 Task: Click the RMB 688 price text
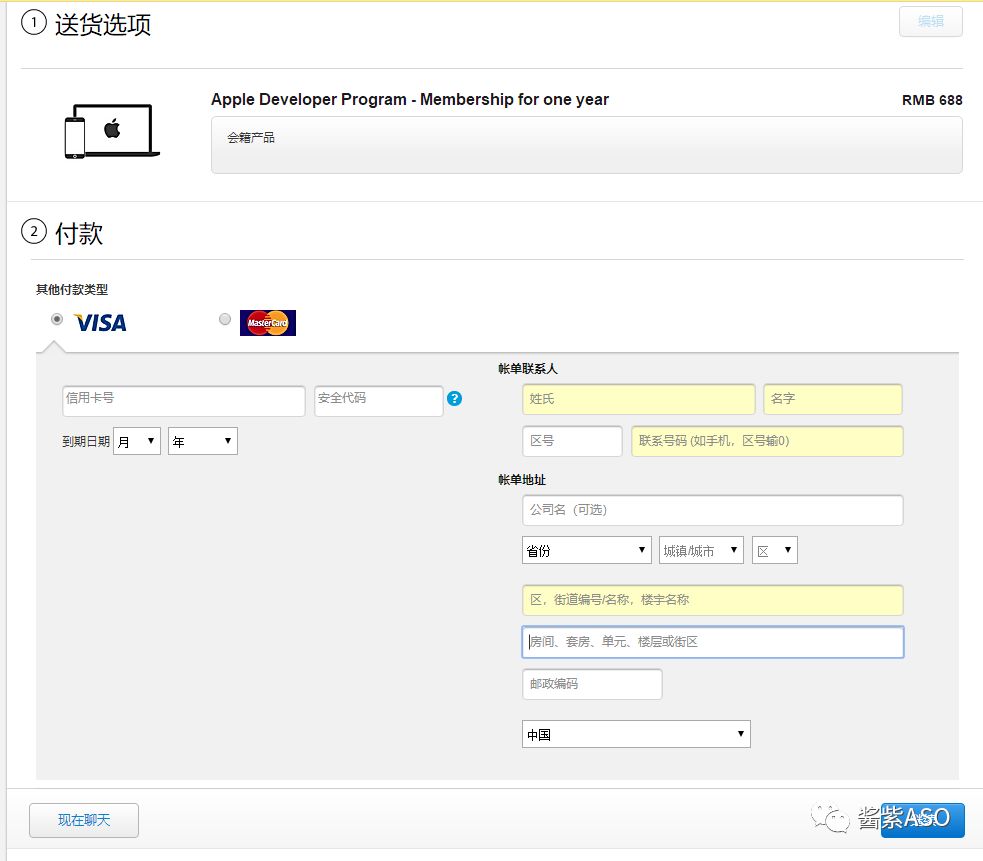932,100
